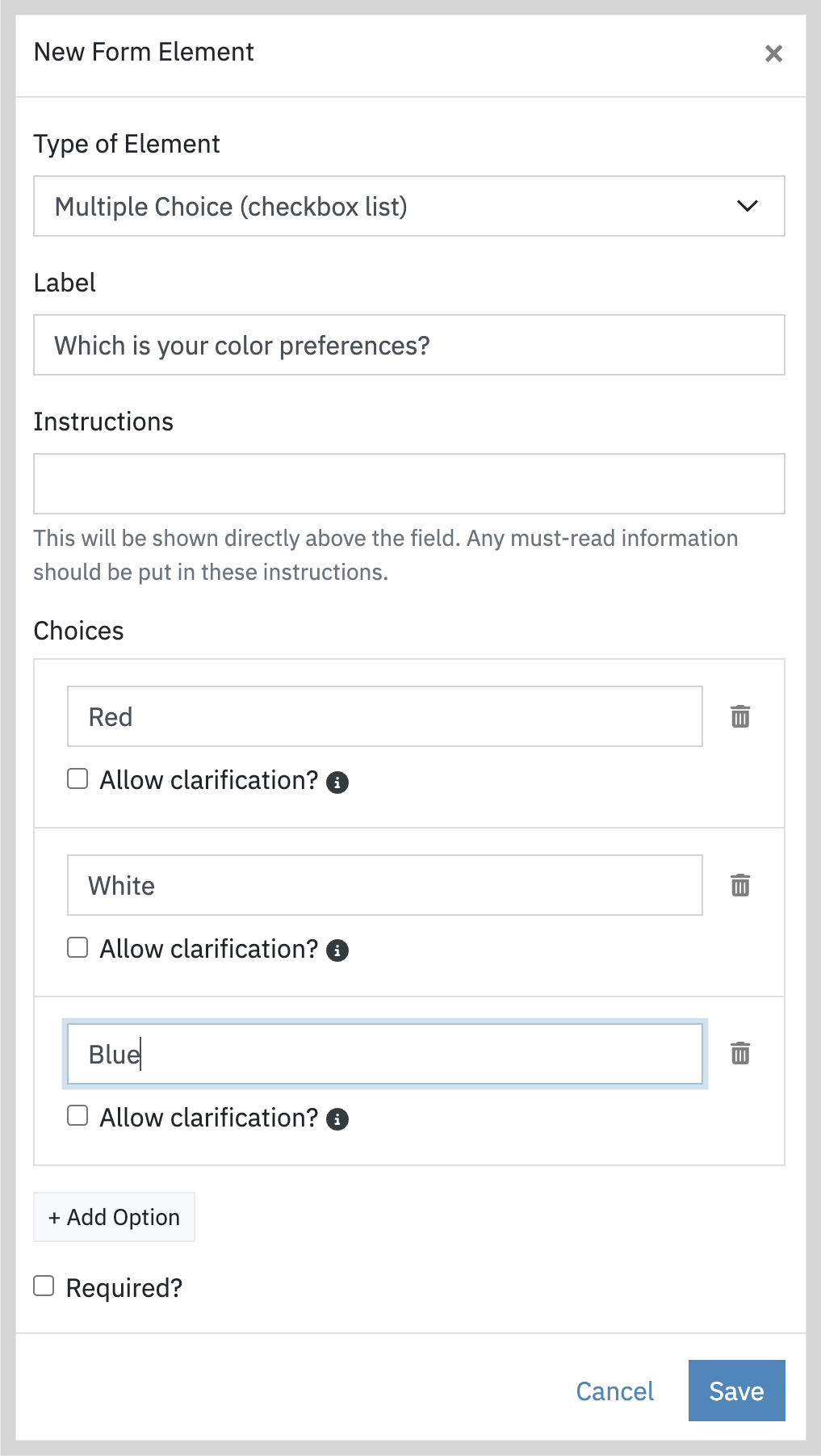Open the Type of Element dropdown
Viewport: 821px width, 1456px height.
pyautogui.click(x=409, y=206)
